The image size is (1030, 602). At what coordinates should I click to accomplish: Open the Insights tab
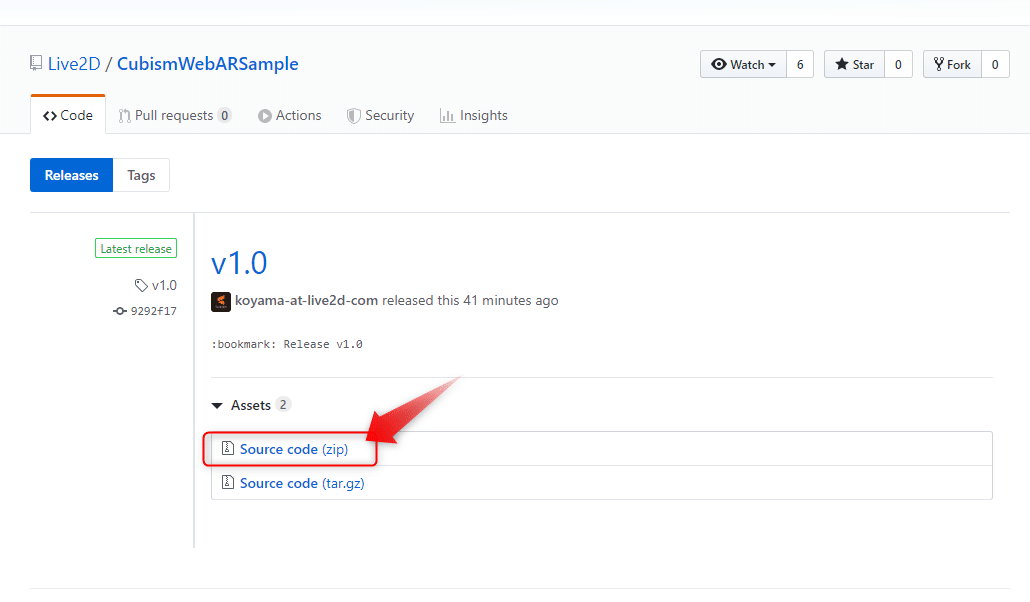pos(474,116)
